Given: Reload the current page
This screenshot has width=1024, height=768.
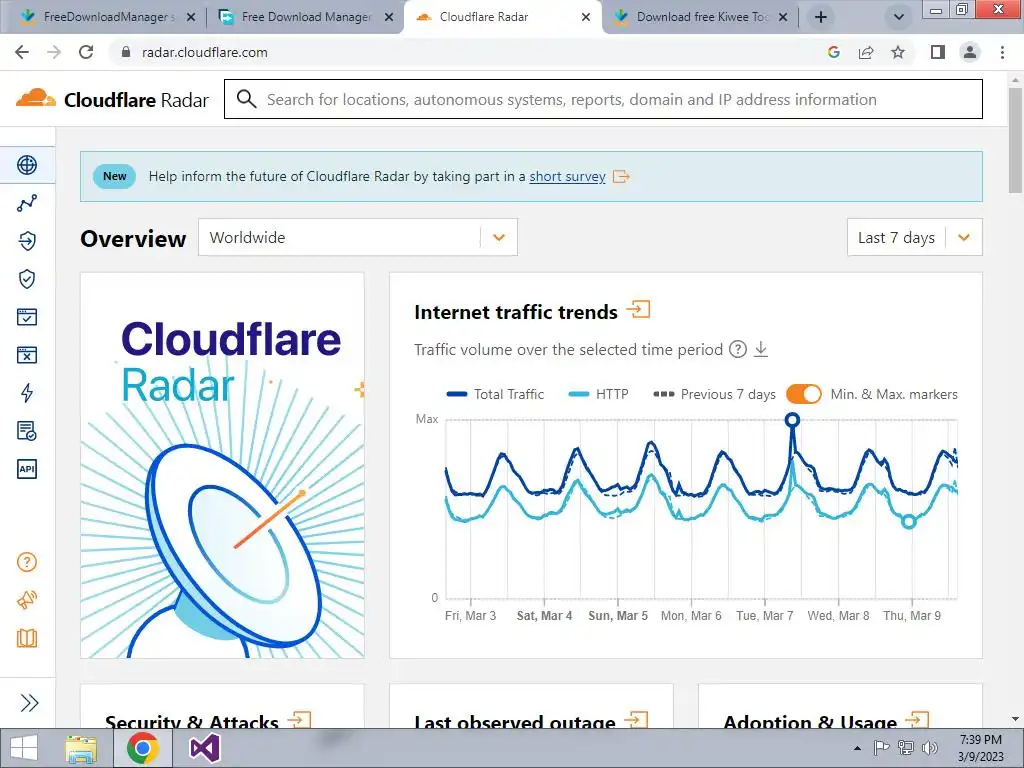Looking at the screenshot, I should [86, 52].
